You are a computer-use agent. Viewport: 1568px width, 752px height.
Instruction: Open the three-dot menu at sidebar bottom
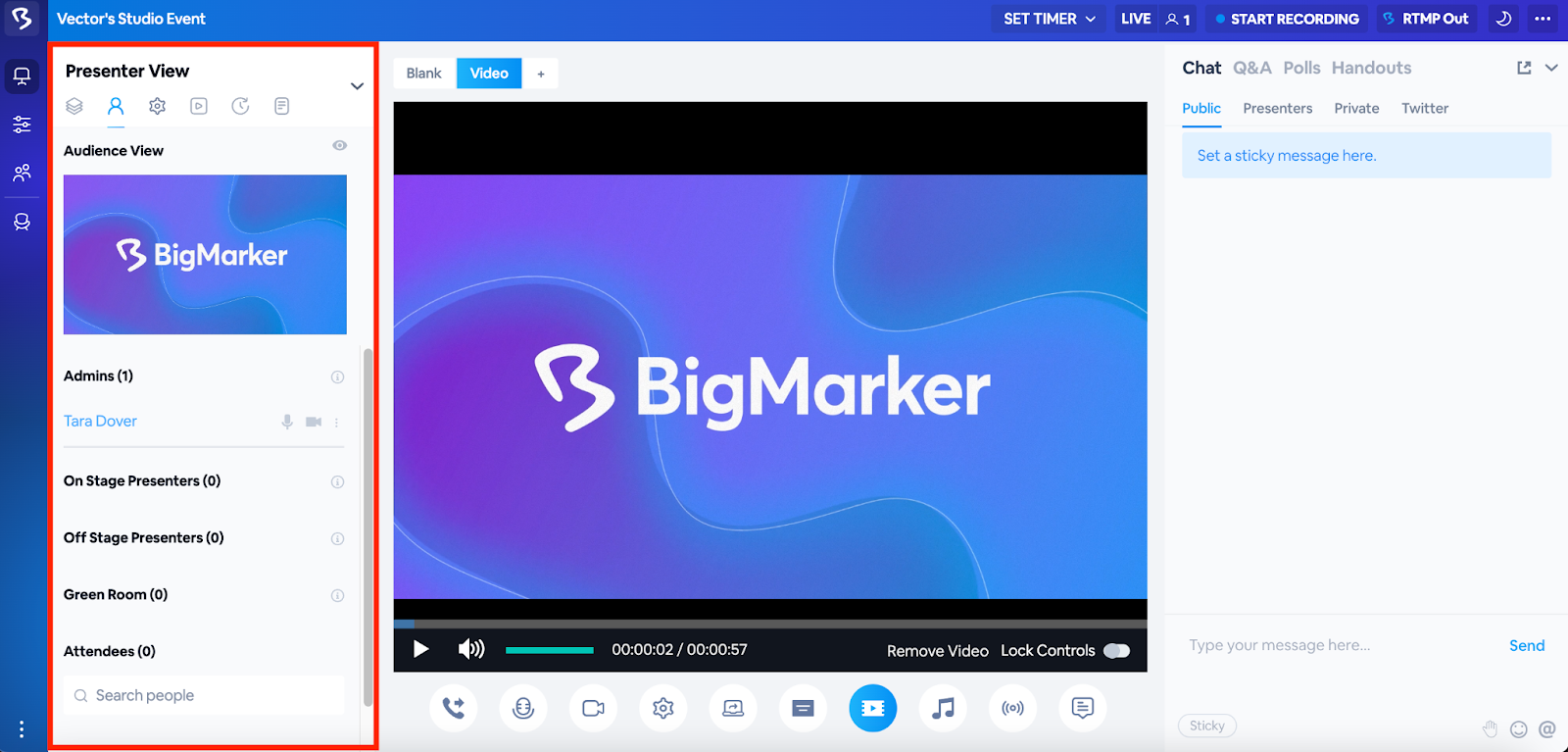pyautogui.click(x=22, y=728)
